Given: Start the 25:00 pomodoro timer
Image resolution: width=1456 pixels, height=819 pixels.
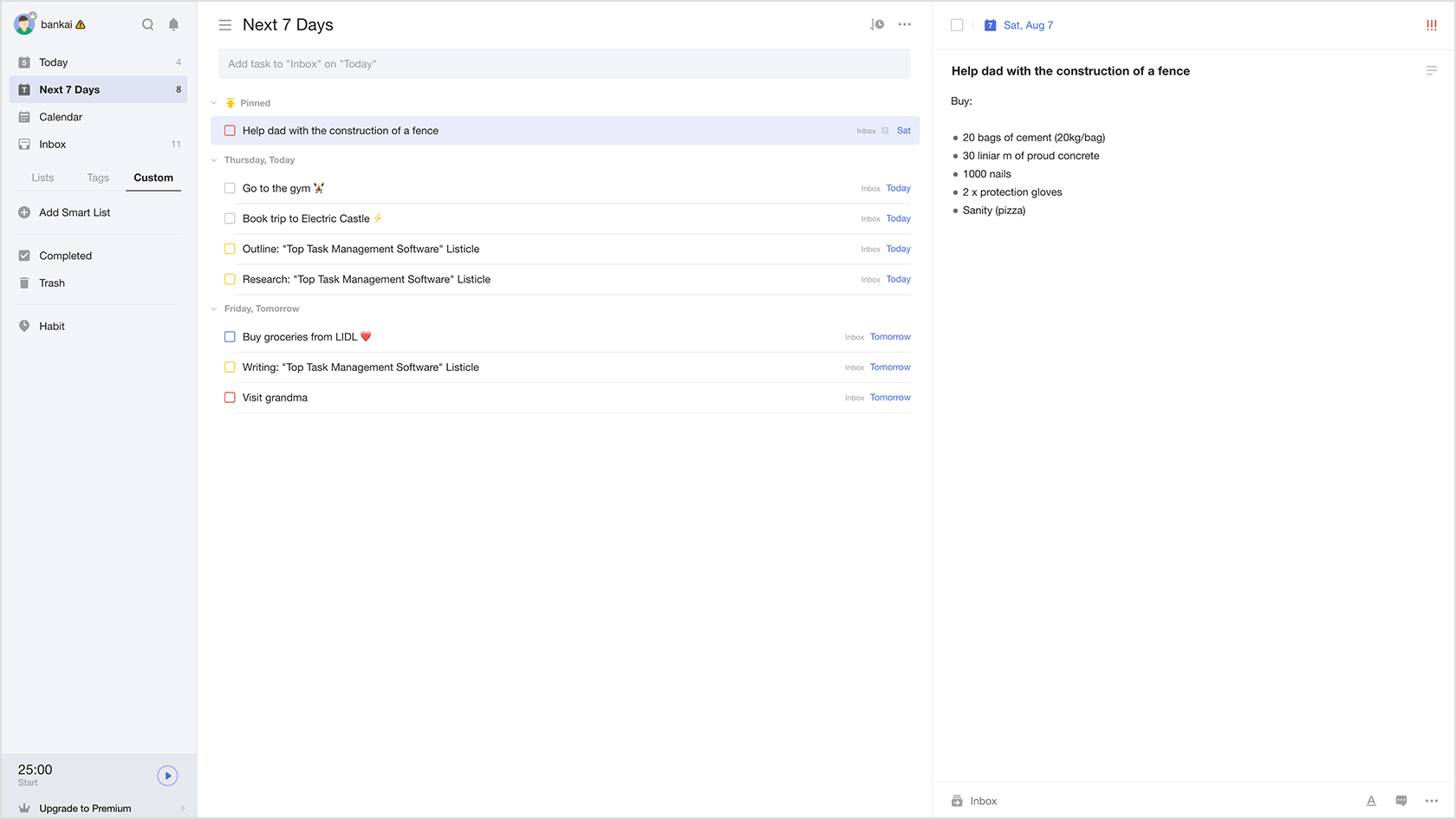Looking at the screenshot, I should pyautogui.click(x=167, y=776).
